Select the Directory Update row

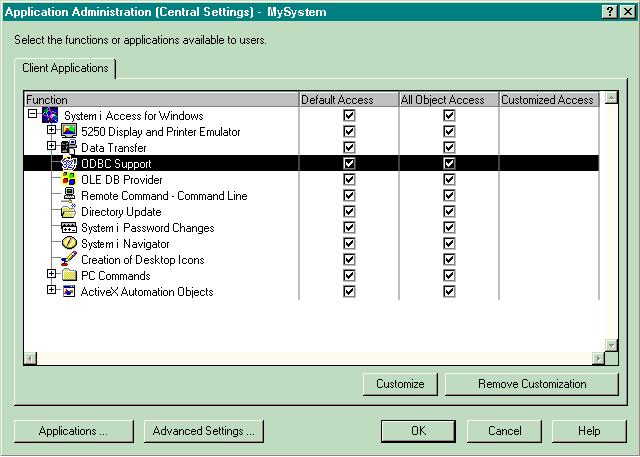tap(311, 211)
